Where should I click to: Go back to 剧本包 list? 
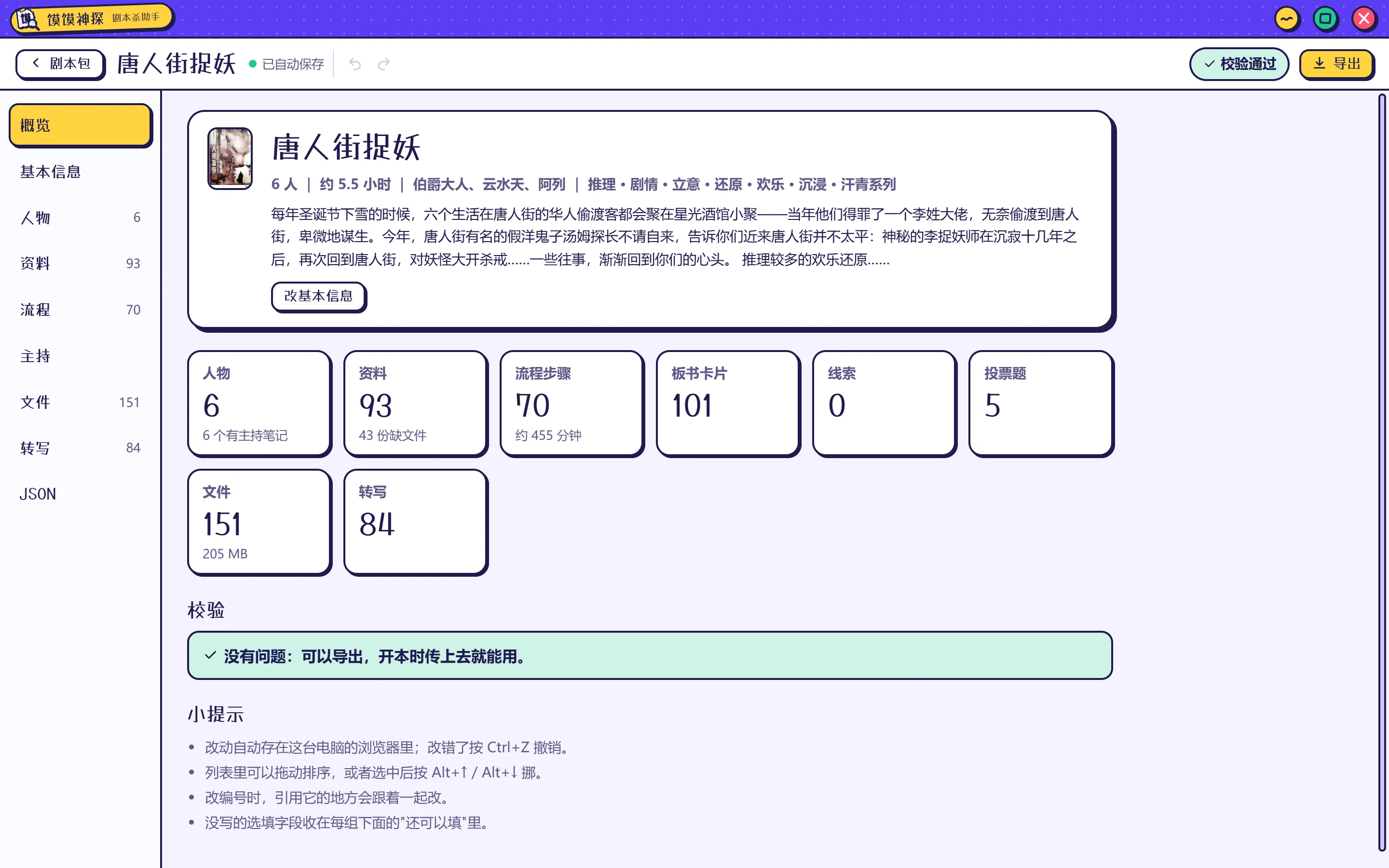click(x=60, y=64)
